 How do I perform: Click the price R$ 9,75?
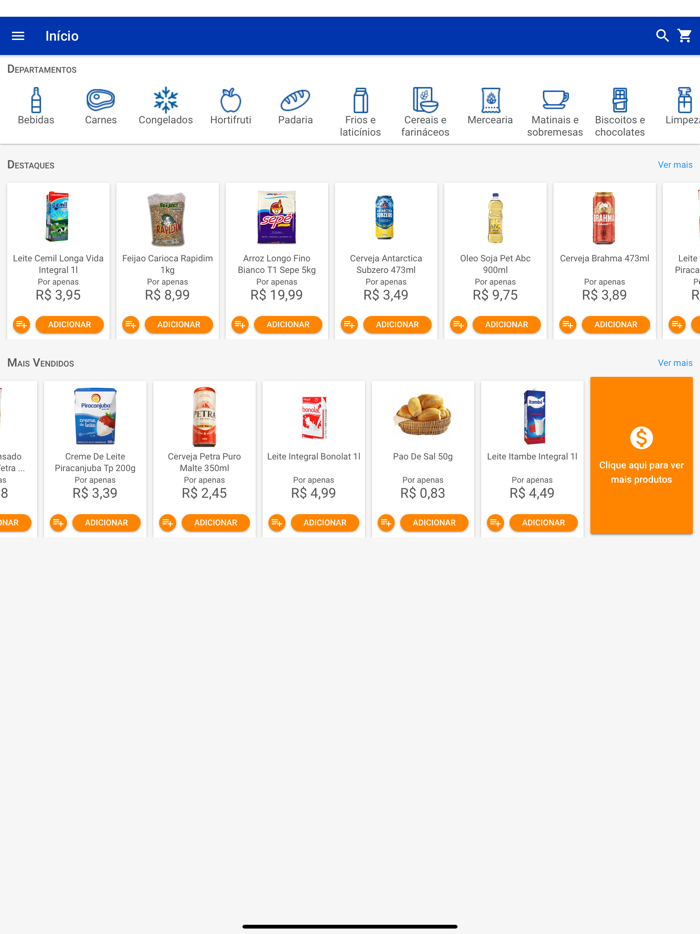pyautogui.click(x=495, y=295)
